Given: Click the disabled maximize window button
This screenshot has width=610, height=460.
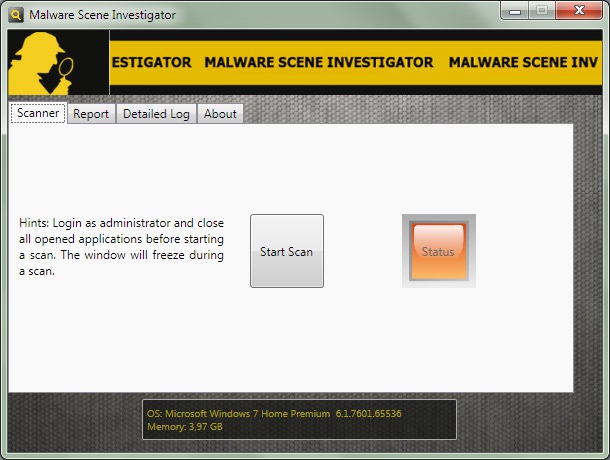Looking at the screenshot, I should tap(542, 11).
